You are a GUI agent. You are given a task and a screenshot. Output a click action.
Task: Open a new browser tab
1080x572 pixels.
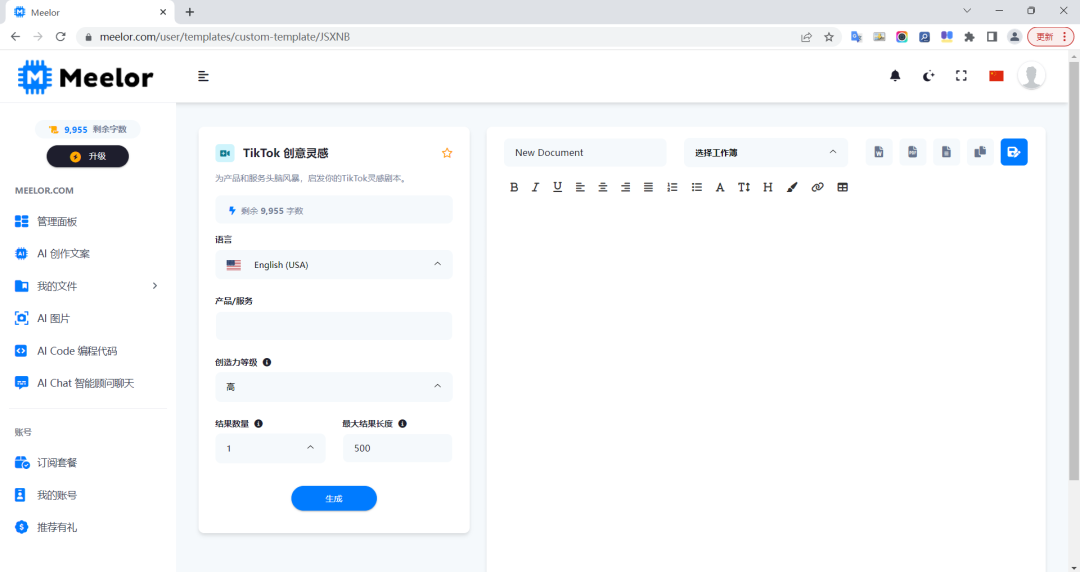[190, 12]
